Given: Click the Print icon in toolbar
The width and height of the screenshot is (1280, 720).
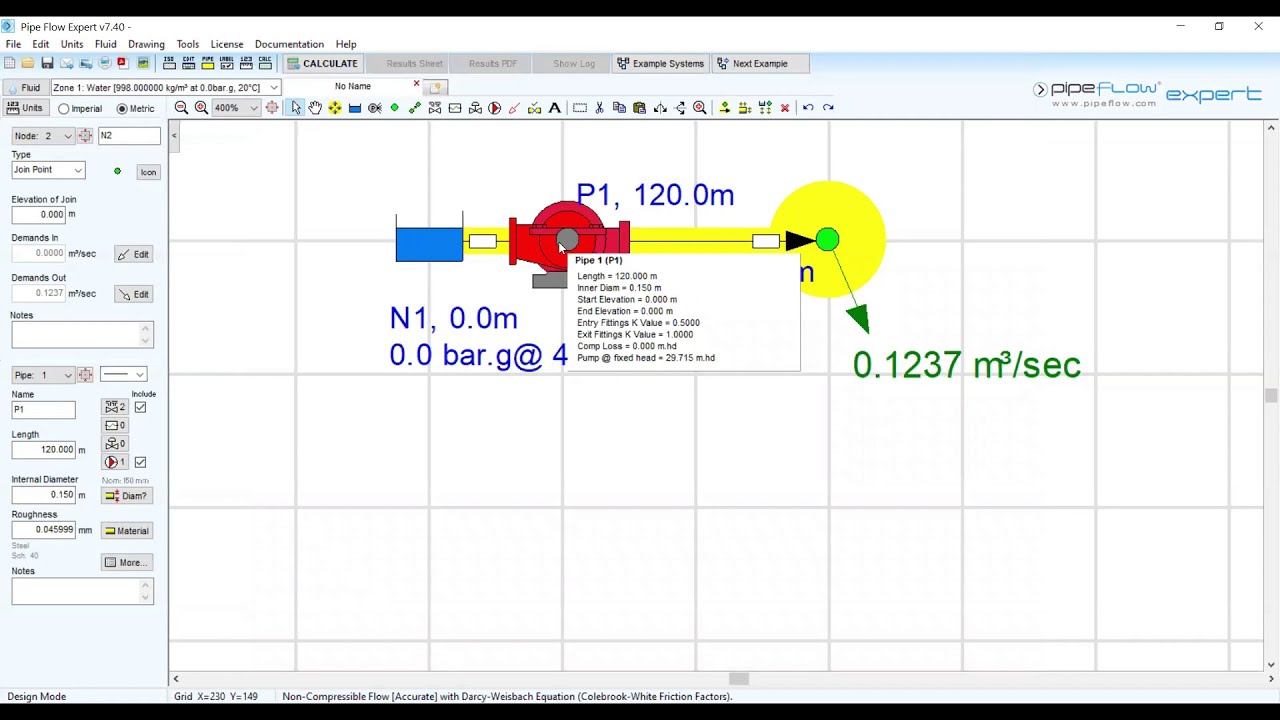Looking at the screenshot, I should tap(104, 63).
